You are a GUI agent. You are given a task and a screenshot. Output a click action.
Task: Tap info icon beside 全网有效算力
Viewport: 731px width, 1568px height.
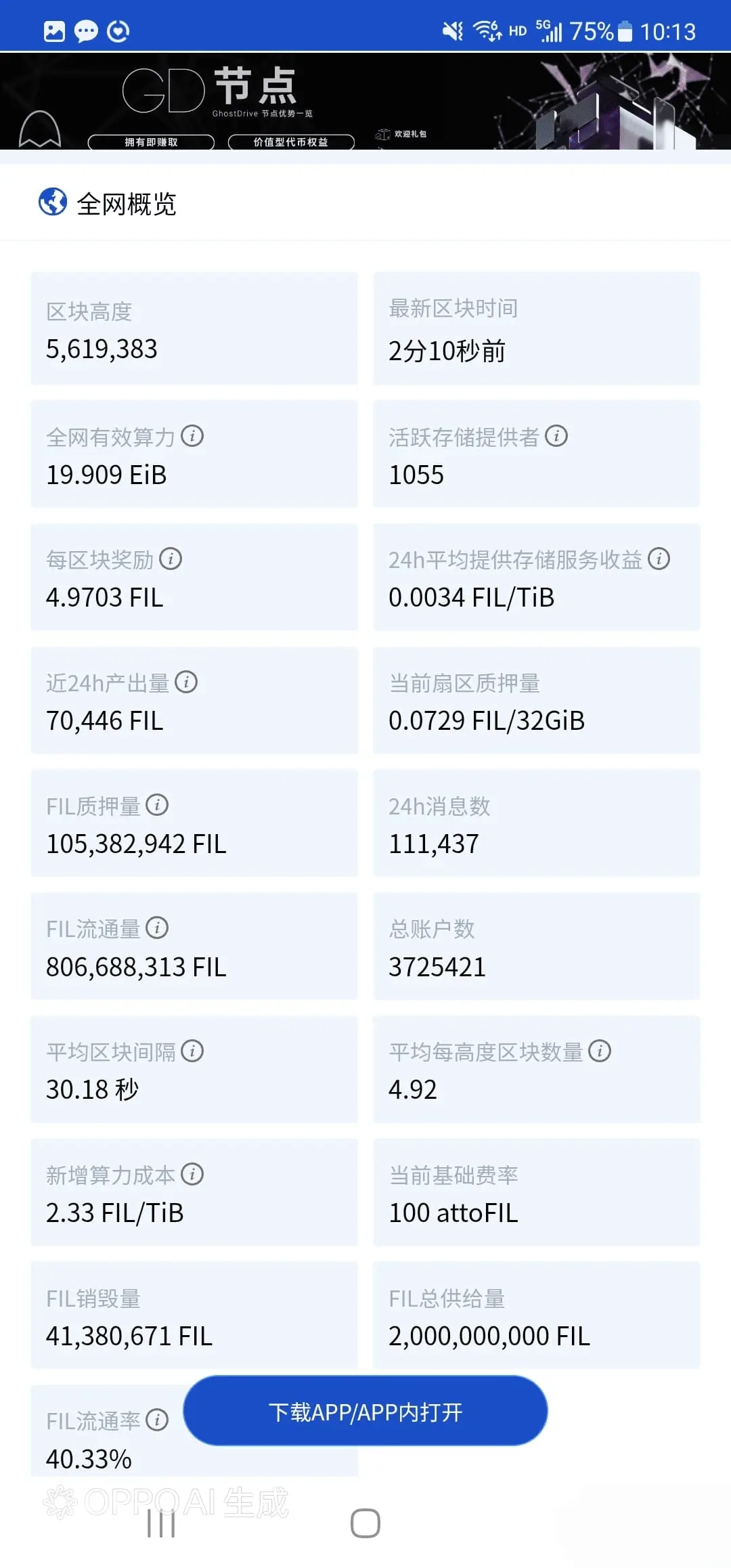click(x=192, y=436)
